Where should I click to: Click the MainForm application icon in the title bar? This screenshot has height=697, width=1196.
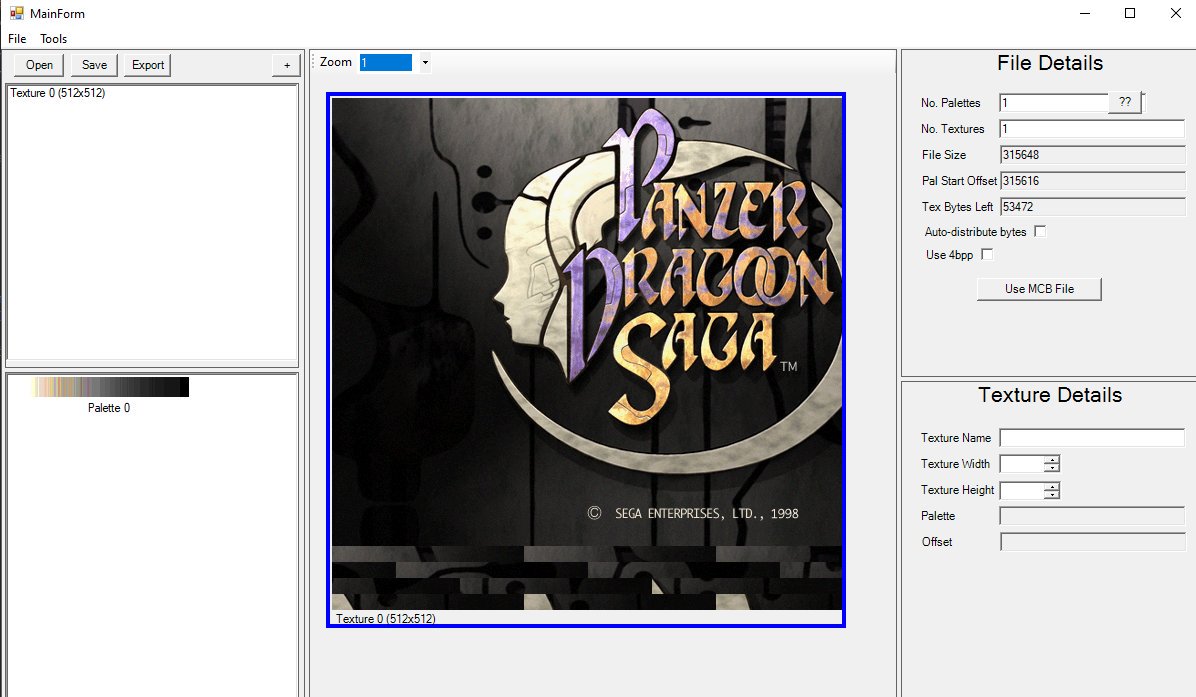click(x=17, y=13)
